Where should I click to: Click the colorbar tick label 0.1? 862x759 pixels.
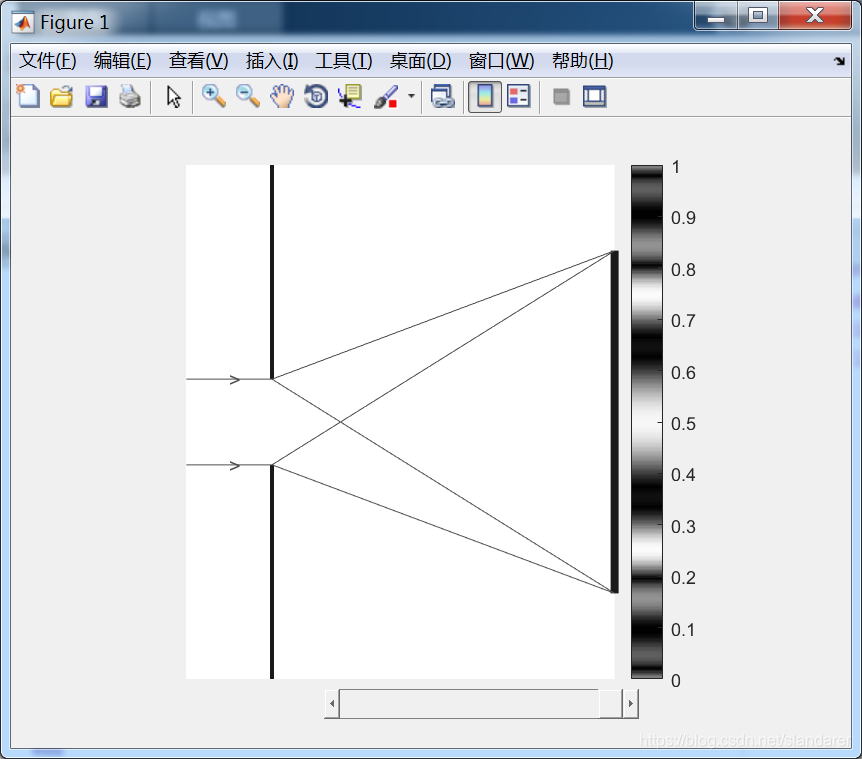tap(683, 629)
